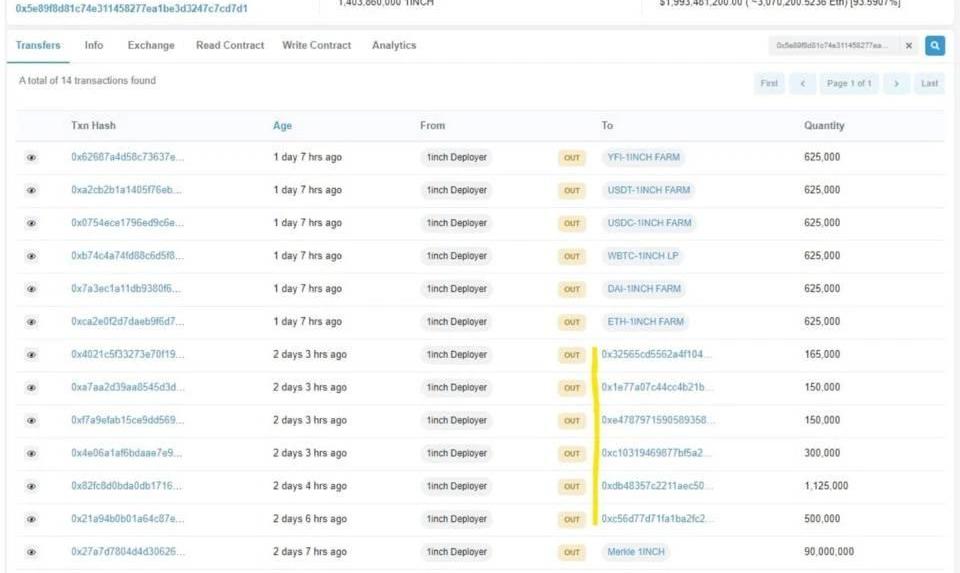This screenshot has height=573, width=960.
Task: Click '2 days 6 hrs ago' age cell
Action: 310,519
